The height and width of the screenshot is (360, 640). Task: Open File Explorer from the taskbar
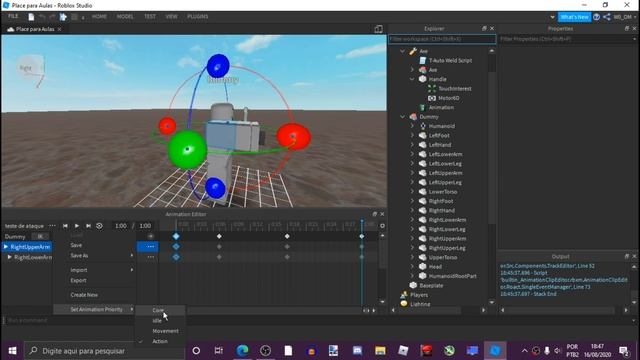[380, 351]
